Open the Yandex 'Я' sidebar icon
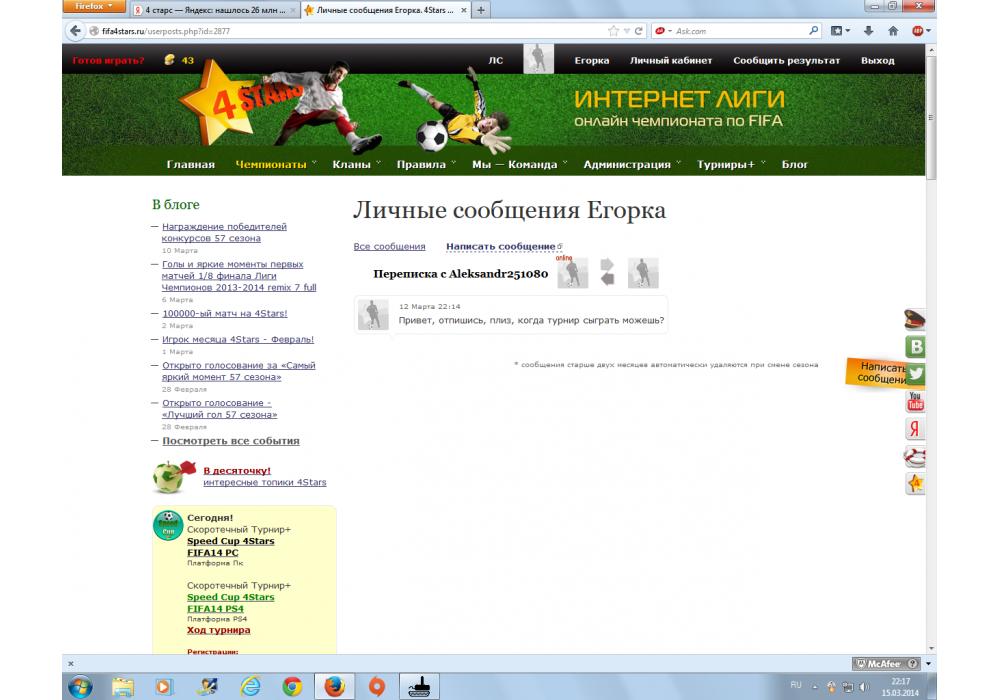Screen dimensions: 1000x700 click(915, 429)
